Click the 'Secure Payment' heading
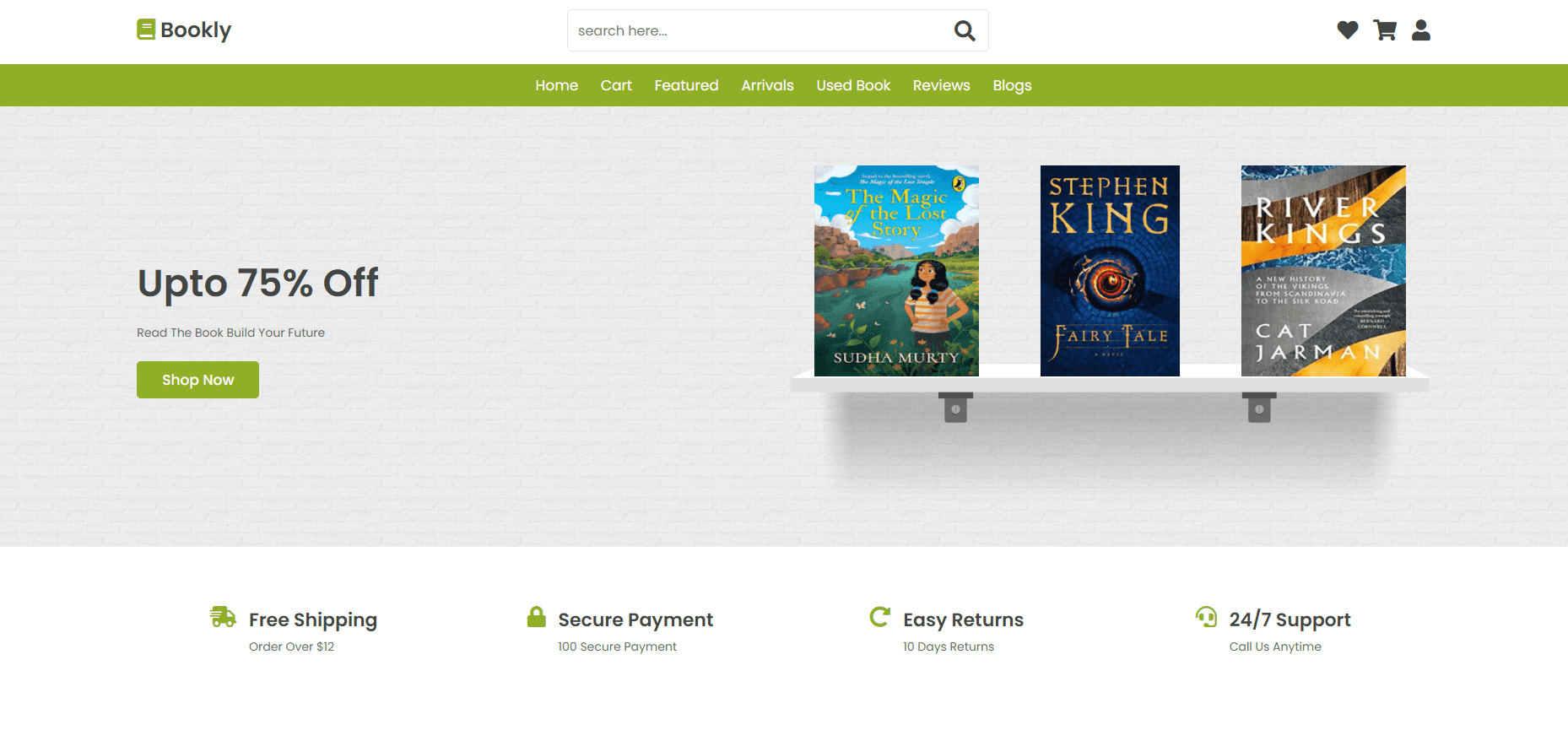The image size is (1568, 752). click(x=635, y=619)
